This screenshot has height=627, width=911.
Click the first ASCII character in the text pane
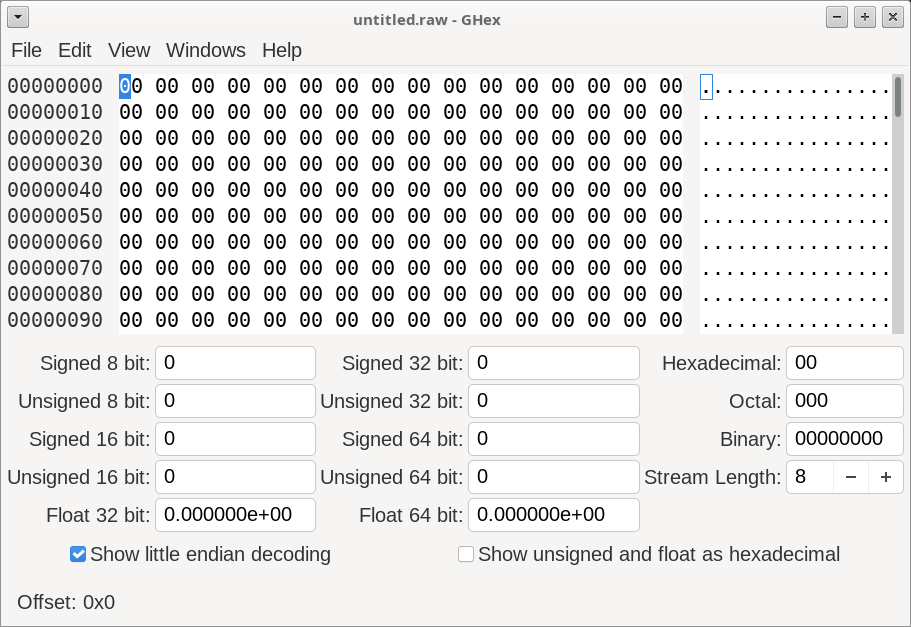tap(706, 87)
